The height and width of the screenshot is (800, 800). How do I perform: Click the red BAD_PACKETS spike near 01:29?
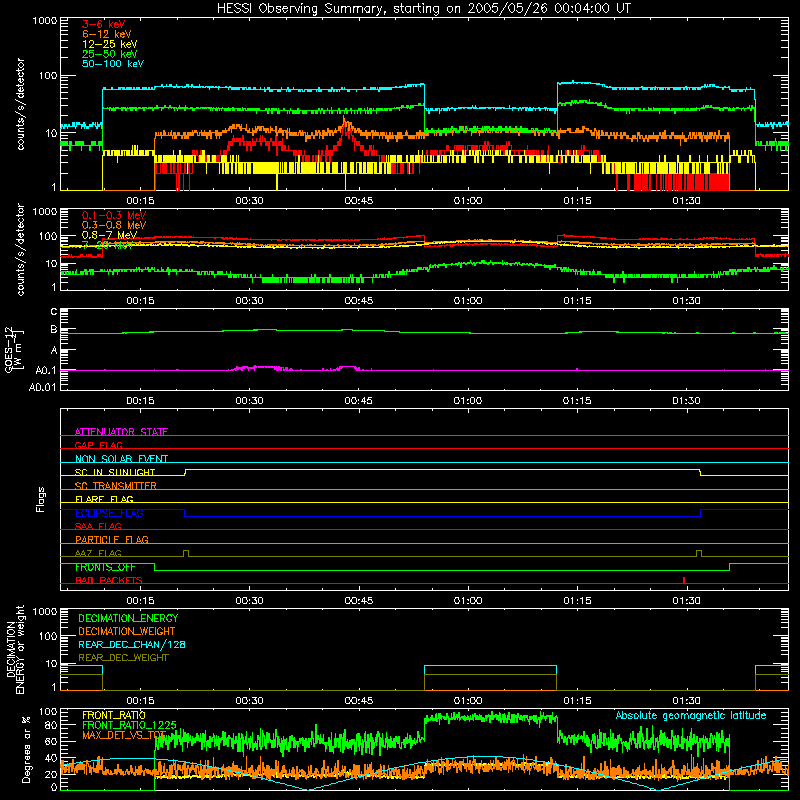(684, 580)
